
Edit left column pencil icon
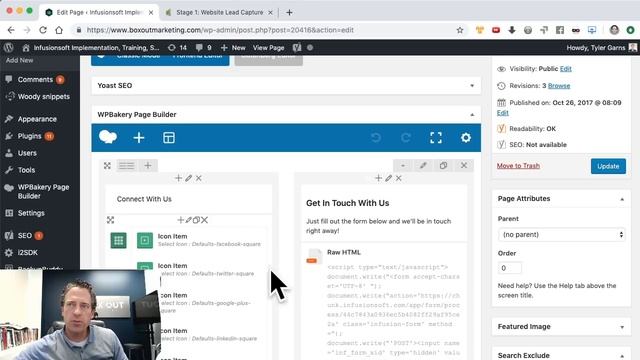(x=188, y=178)
